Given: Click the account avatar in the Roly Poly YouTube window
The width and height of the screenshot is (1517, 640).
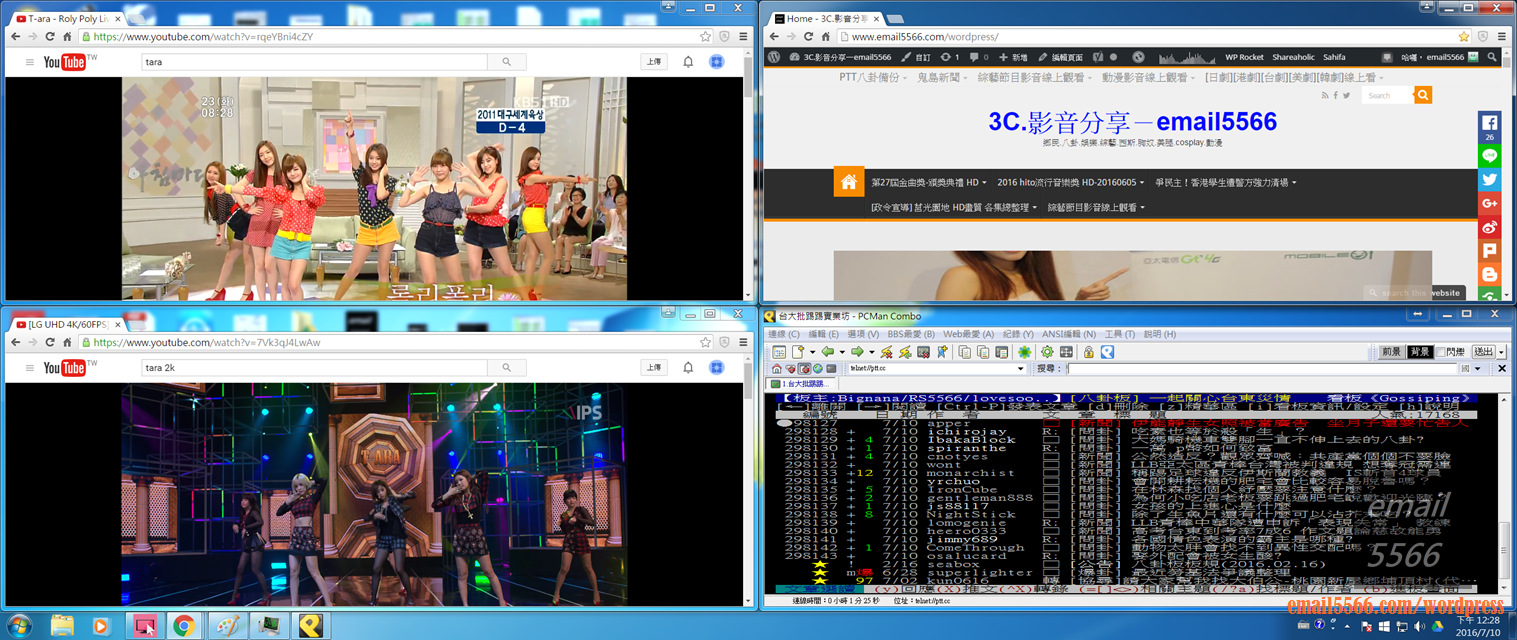Looking at the screenshot, I should tap(717, 62).
